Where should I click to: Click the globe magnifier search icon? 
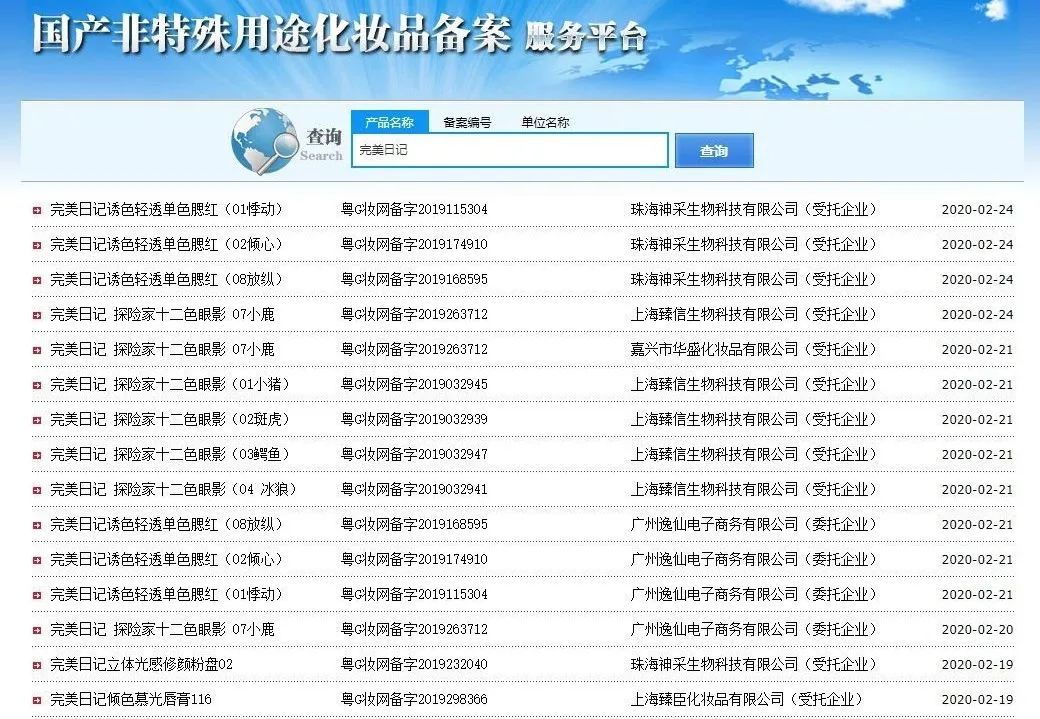click(265, 142)
